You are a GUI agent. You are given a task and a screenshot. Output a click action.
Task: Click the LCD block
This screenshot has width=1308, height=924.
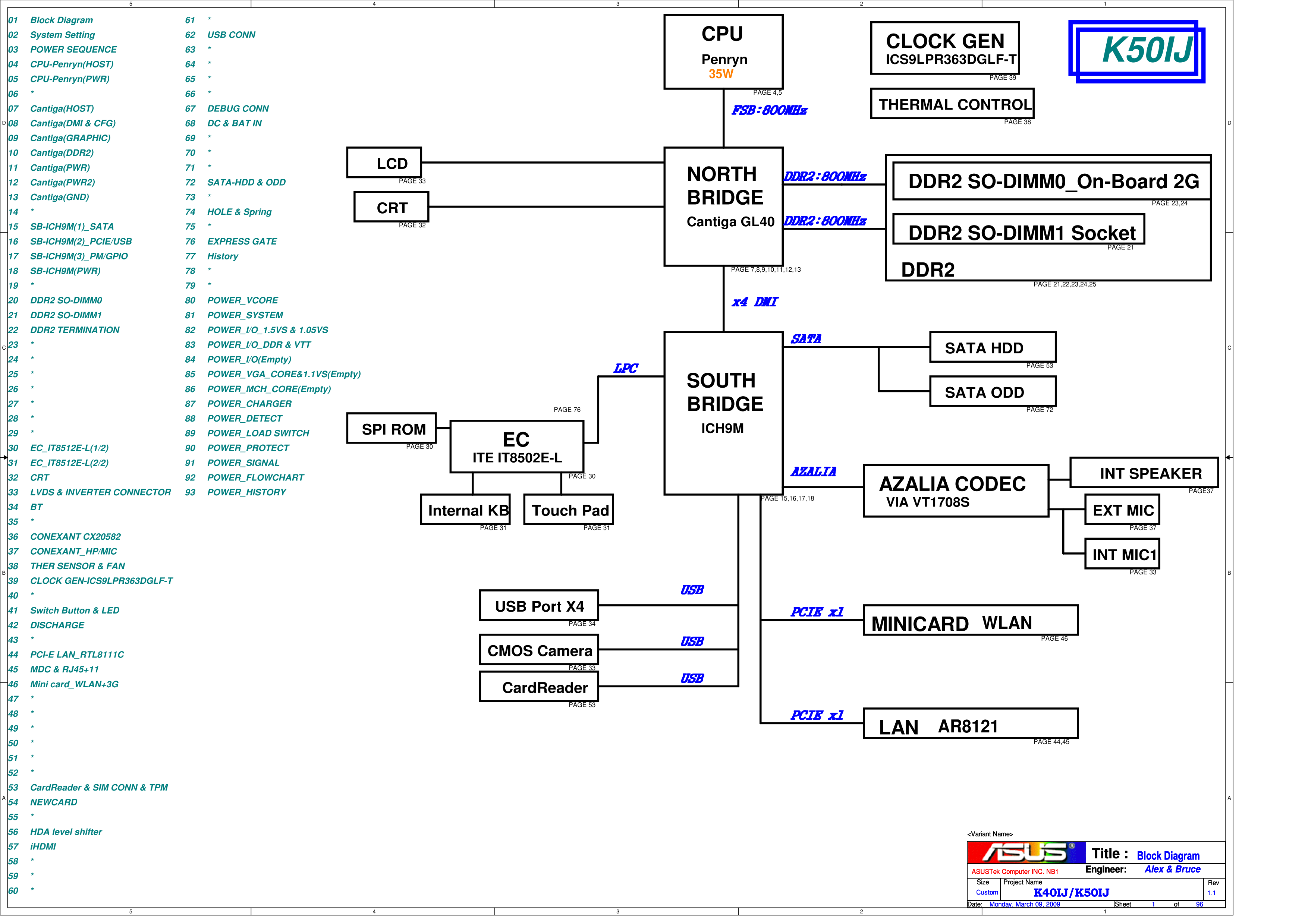384,162
